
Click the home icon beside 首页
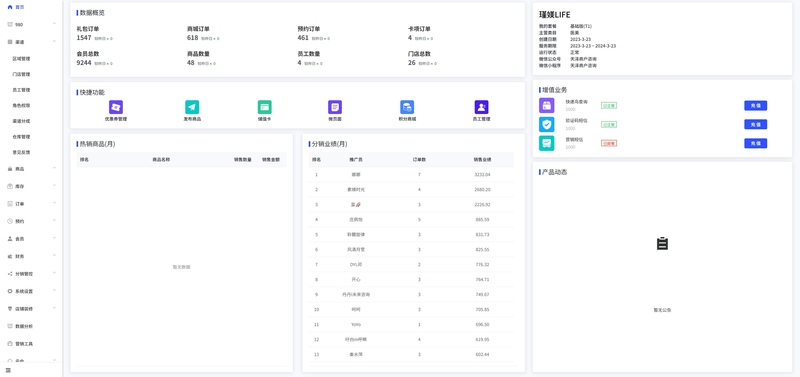pyautogui.click(x=10, y=7)
